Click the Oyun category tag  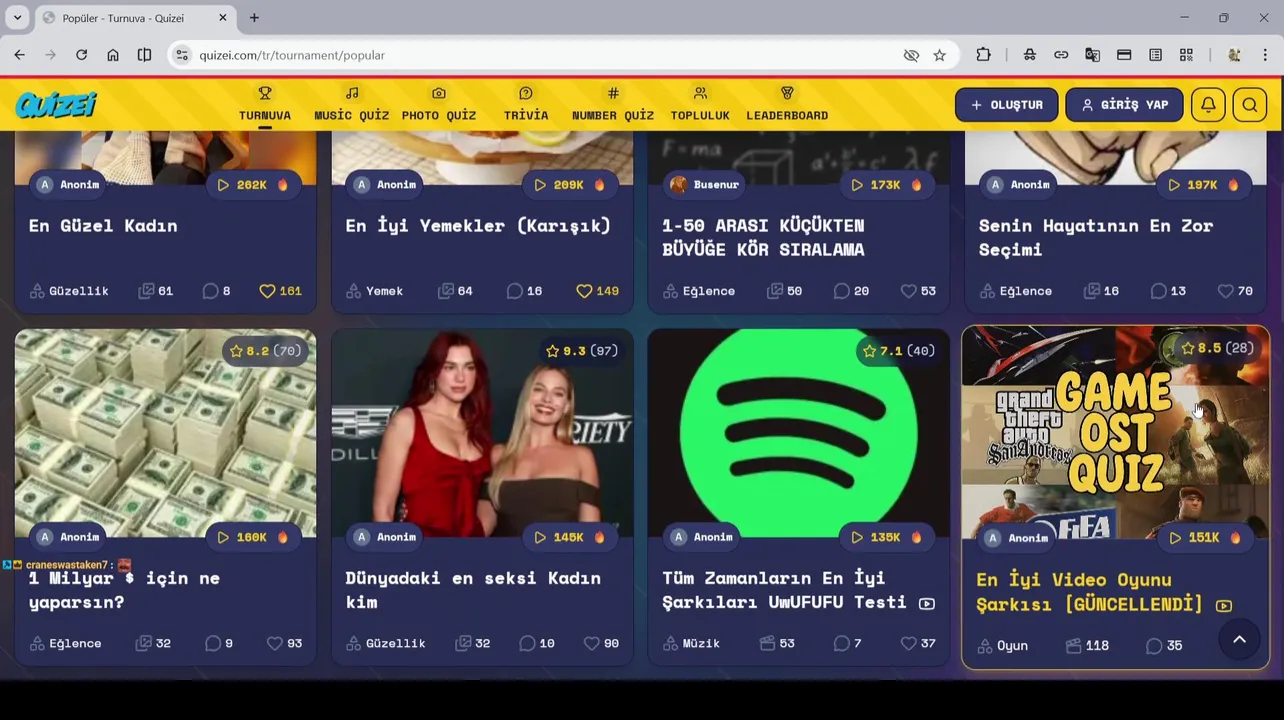pyautogui.click(x=1003, y=646)
